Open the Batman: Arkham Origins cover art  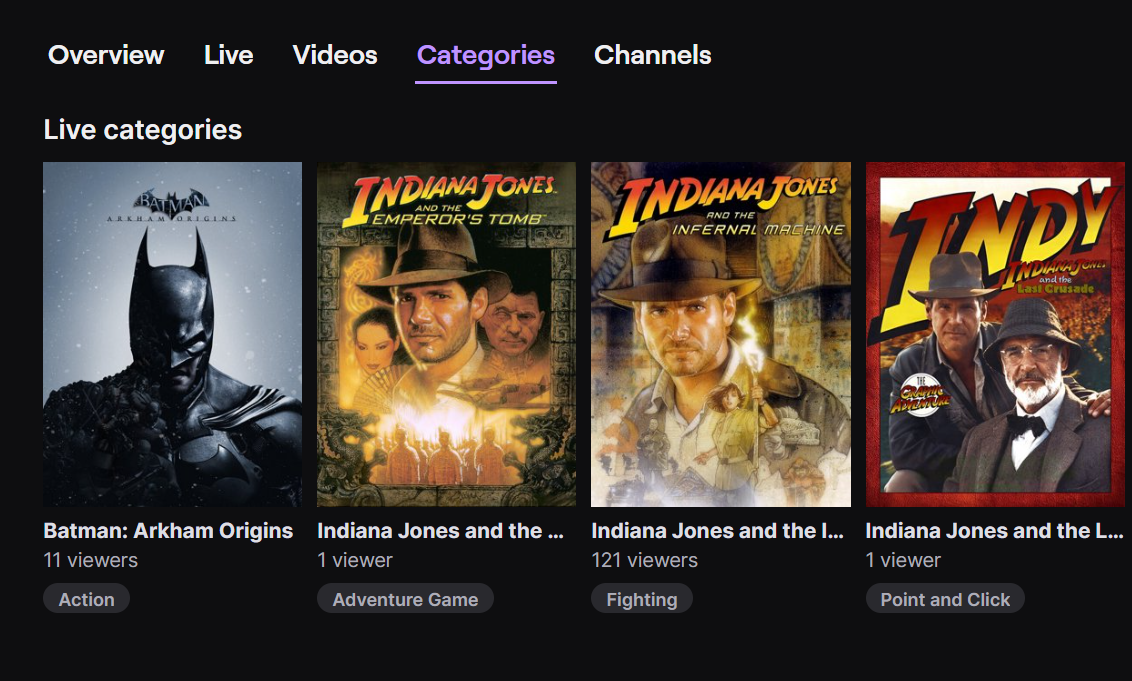(172, 334)
